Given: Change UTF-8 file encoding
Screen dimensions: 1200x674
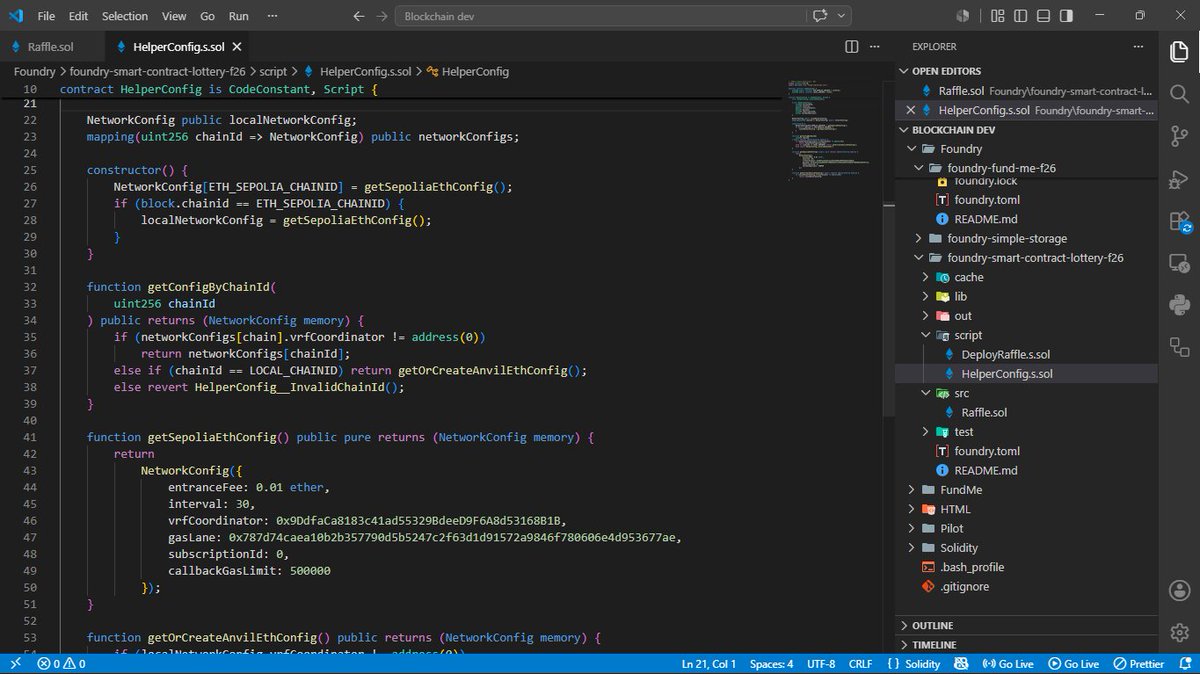Looking at the screenshot, I should click(819, 664).
